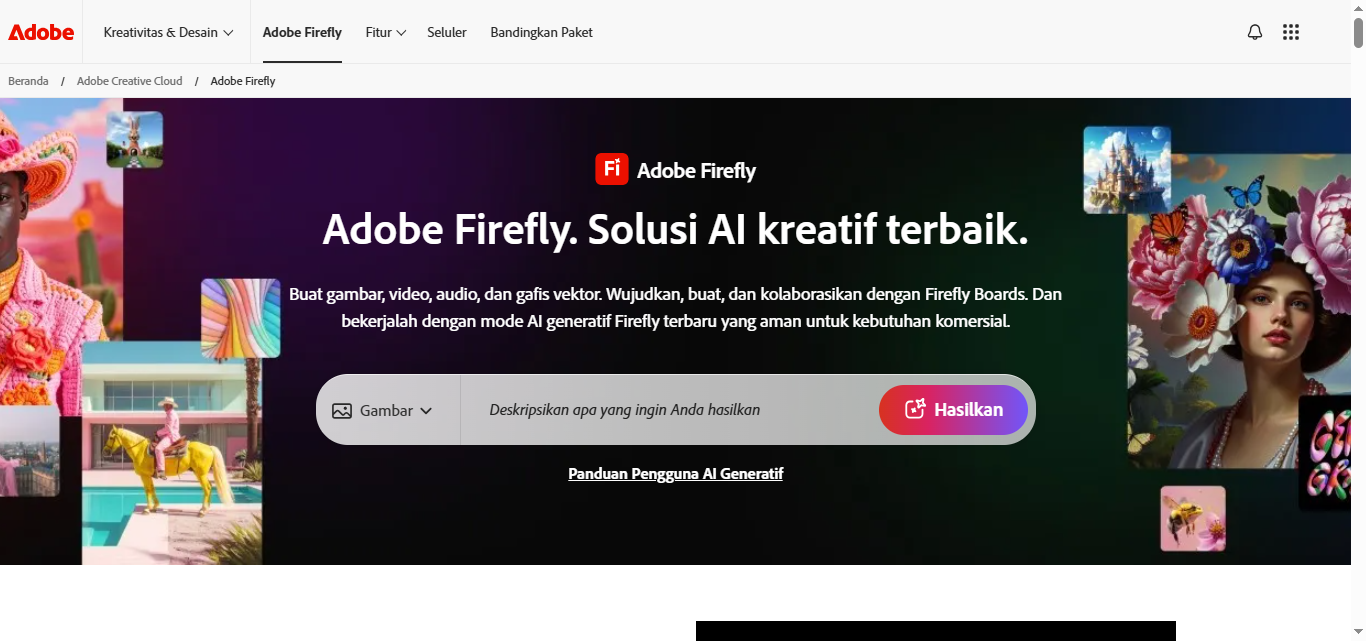Go to the Beranda breadcrumb link
The width and height of the screenshot is (1366, 641).
point(28,81)
